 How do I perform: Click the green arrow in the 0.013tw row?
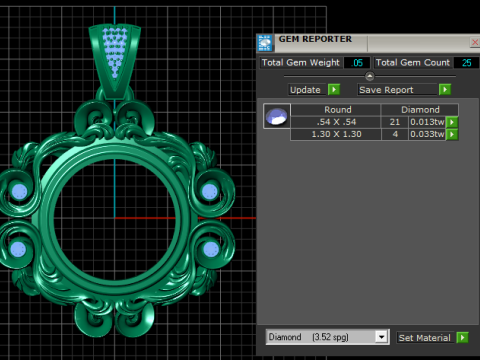click(x=452, y=122)
